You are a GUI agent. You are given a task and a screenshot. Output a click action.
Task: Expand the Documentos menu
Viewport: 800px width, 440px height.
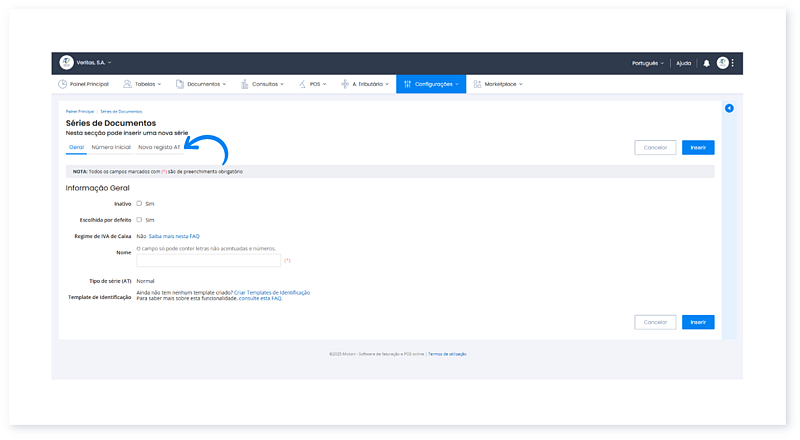[202, 84]
